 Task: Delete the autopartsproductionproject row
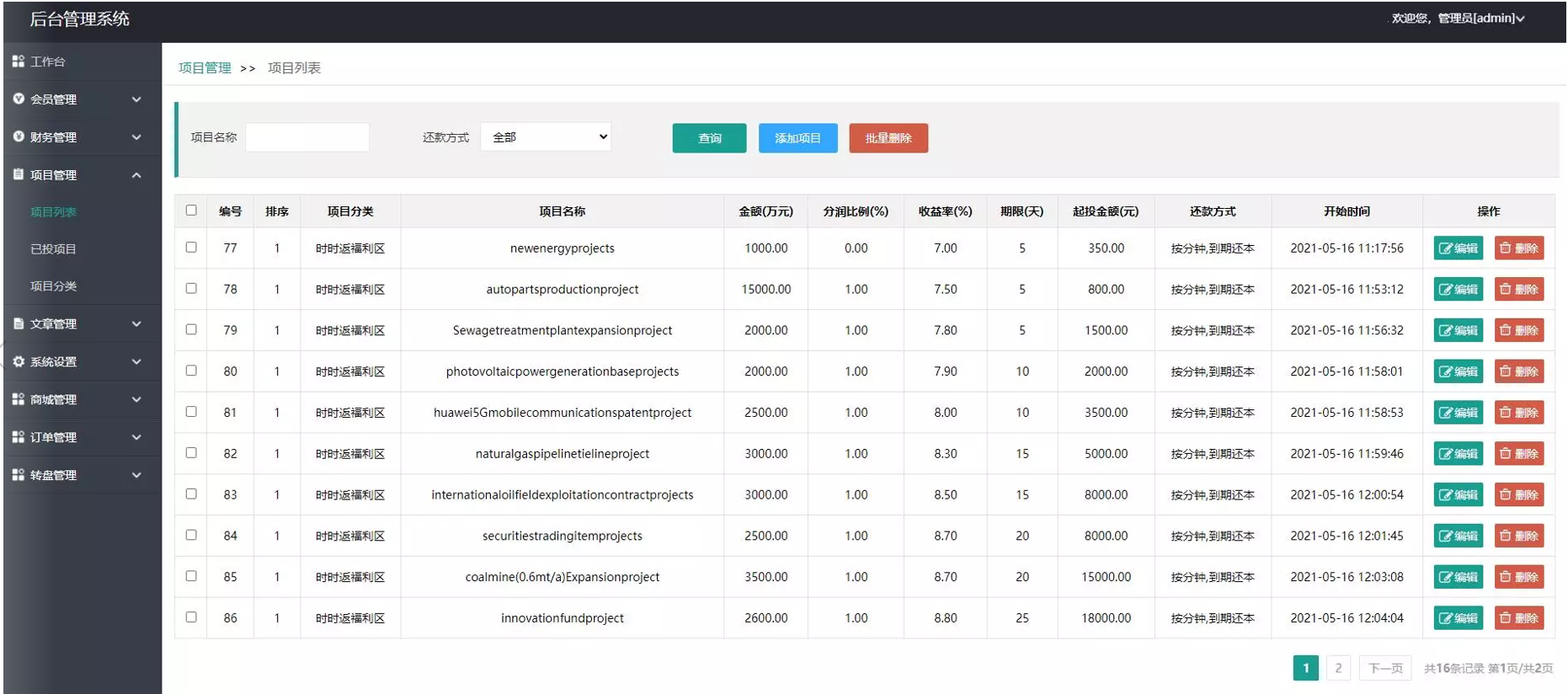pos(1518,290)
